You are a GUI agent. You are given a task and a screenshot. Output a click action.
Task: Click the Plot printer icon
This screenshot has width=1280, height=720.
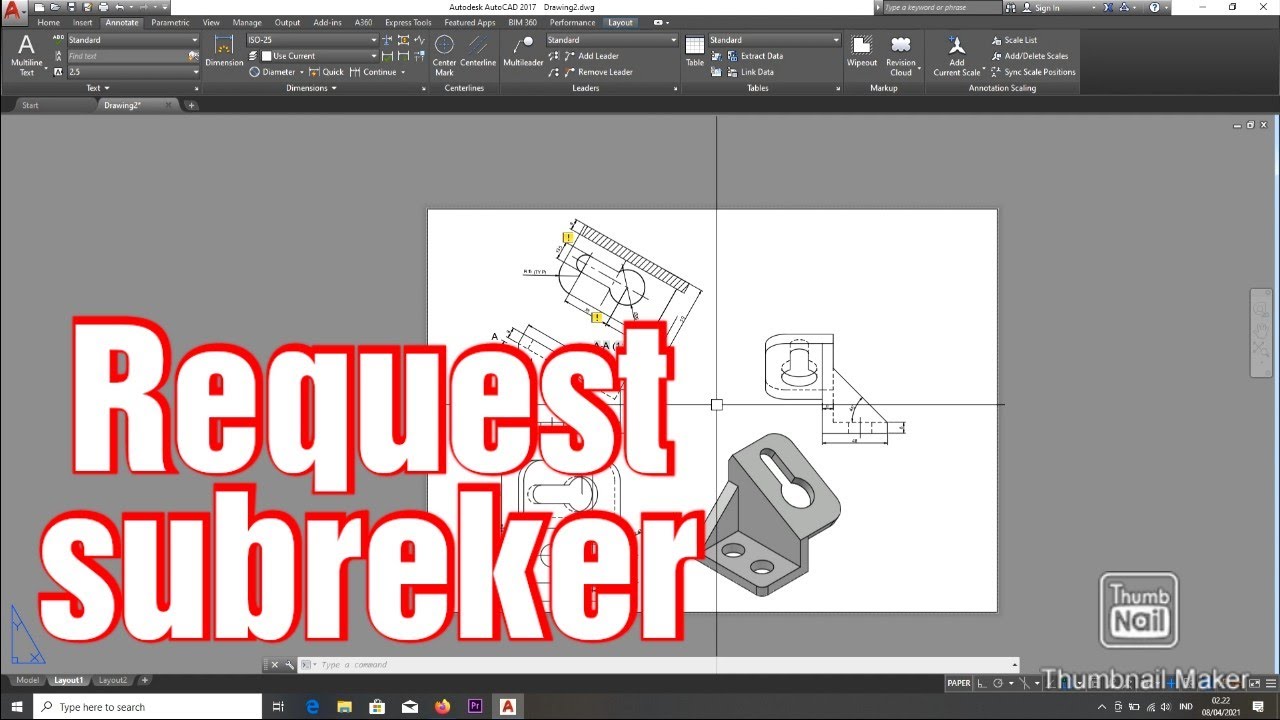103,7
